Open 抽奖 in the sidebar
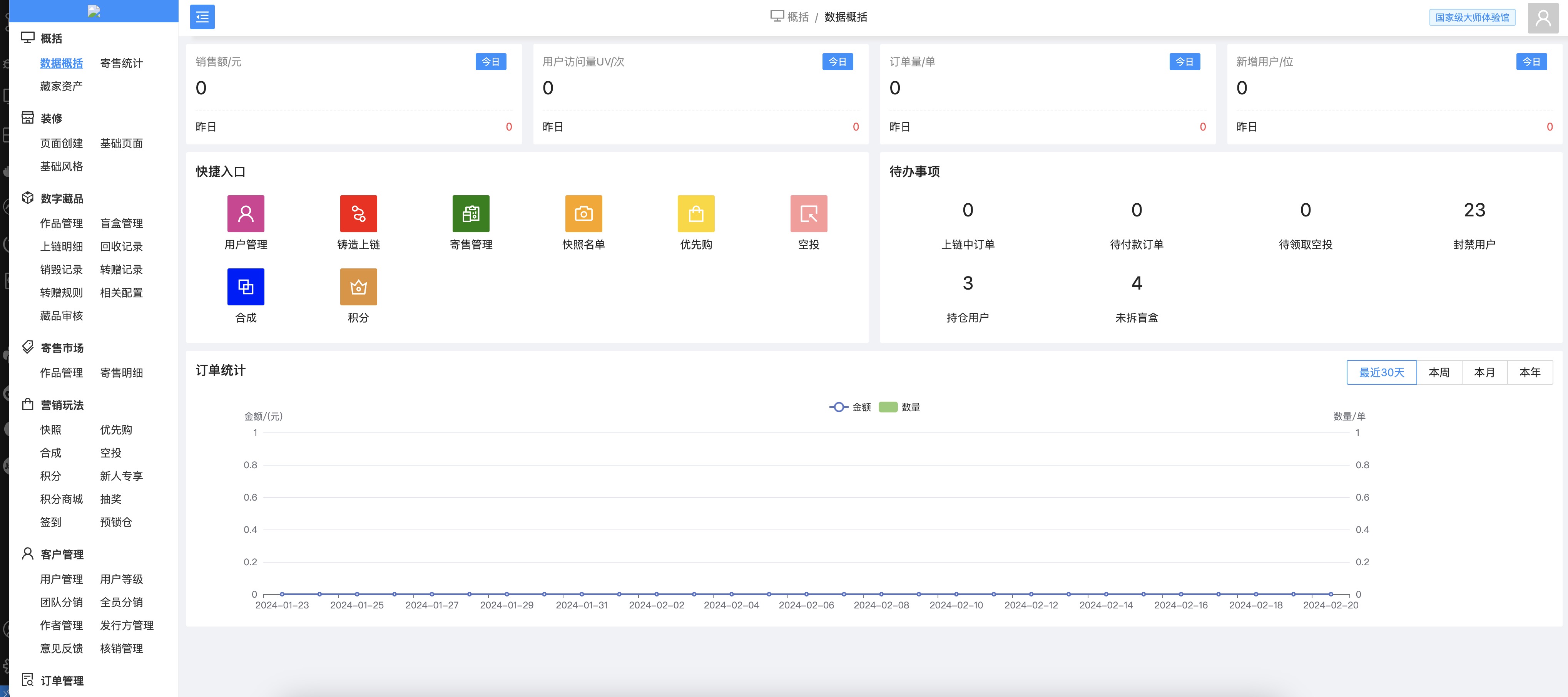Image resolution: width=1568 pixels, height=697 pixels. coord(111,499)
